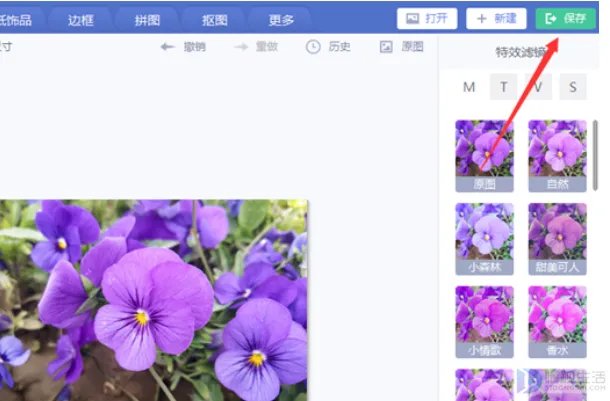The width and height of the screenshot is (610, 401).
Task: Click the 新建 button
Action: pyautogui.click(x=496, y=18)
